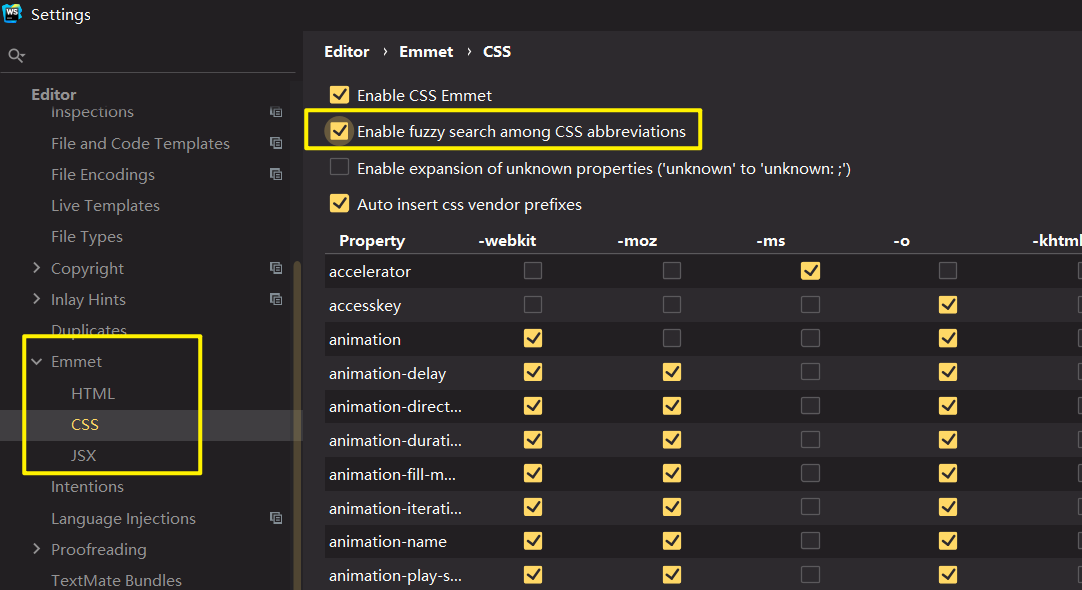Click project-level icon next to File and Code Templates
The width and height of the screenshot is (1082, 590).
[x=276, y=143]
